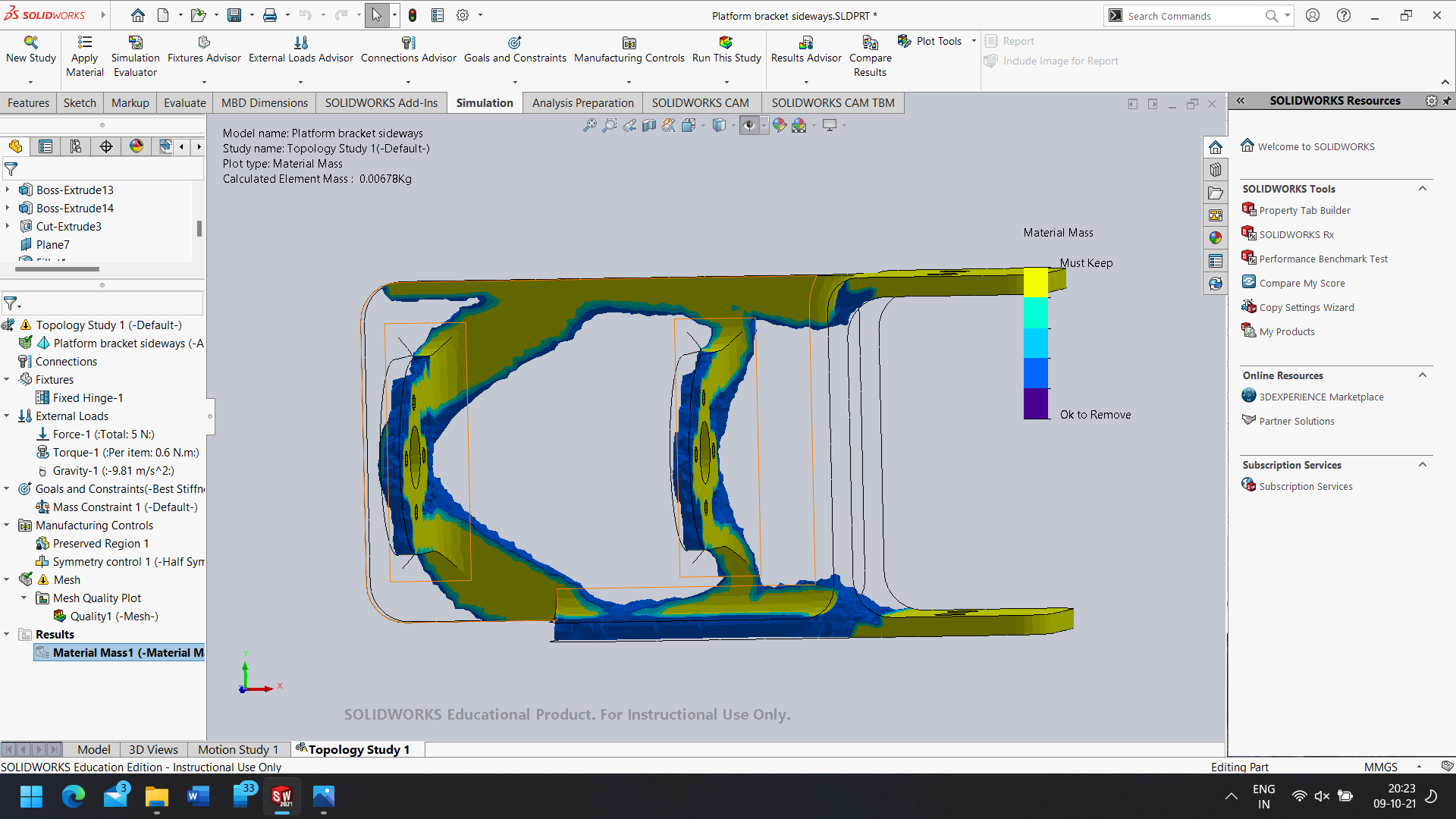The width and height of the screenshot is (1456, 819).
Task: Click the purple Ok to Remove legend color
Action: coord(1035,403)
